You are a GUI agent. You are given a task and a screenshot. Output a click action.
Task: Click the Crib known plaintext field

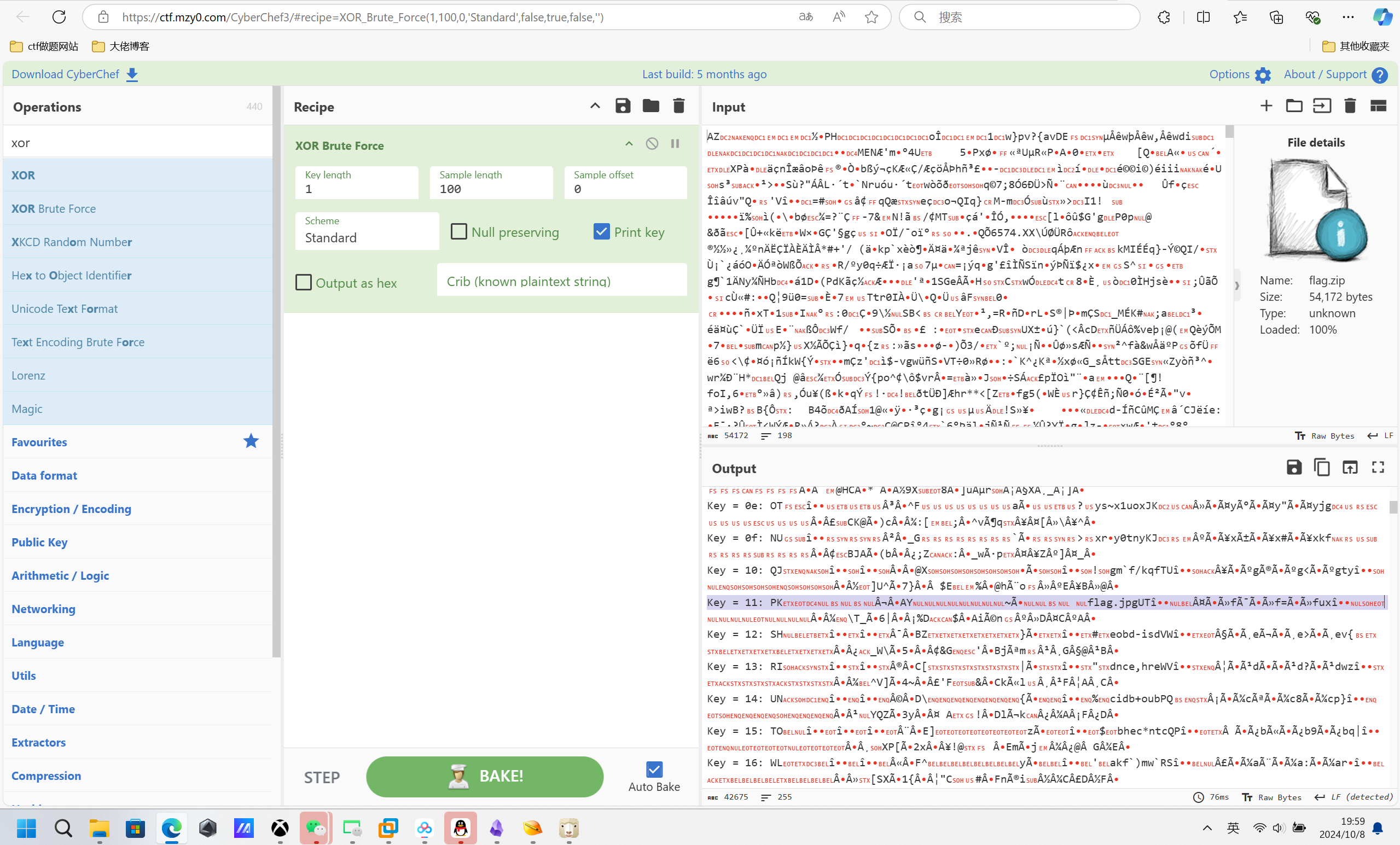point(562,280)
